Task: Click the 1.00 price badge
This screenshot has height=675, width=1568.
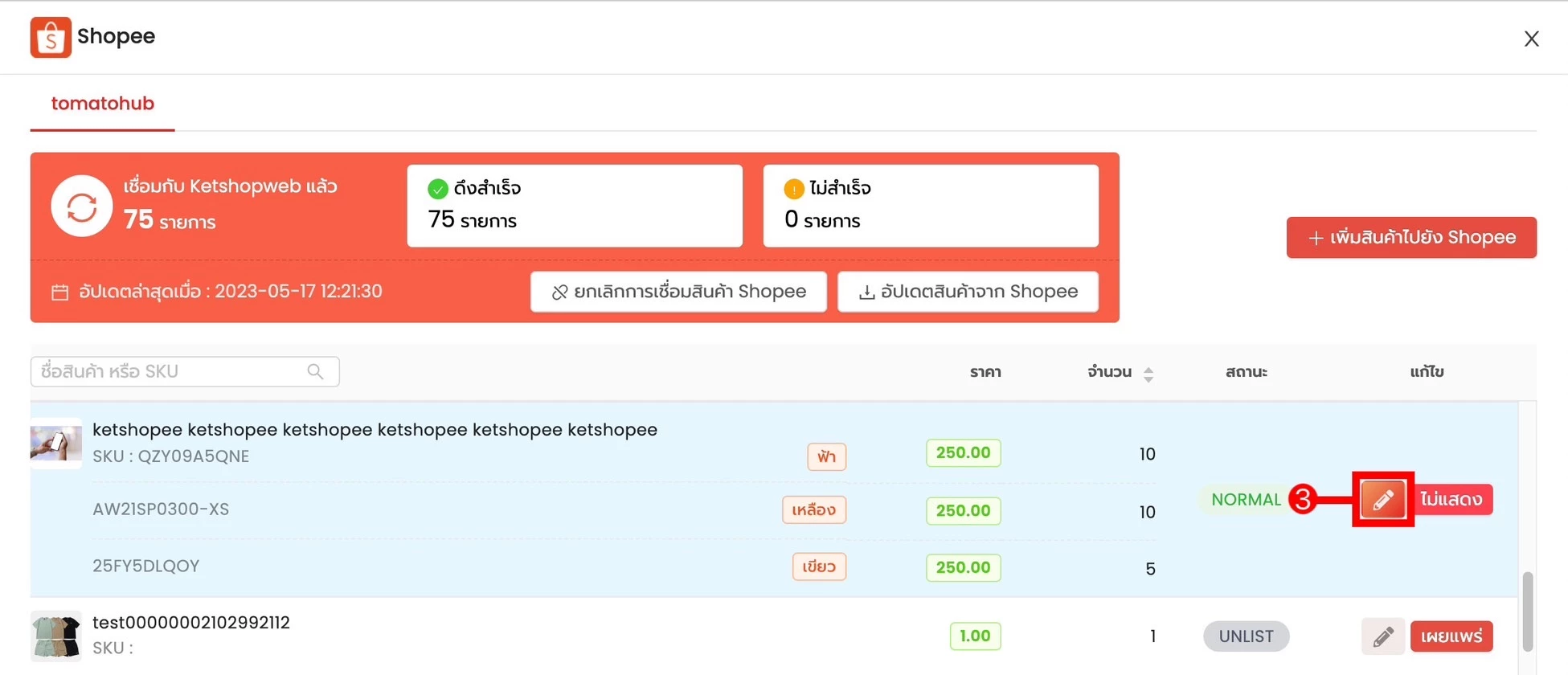Action: click(975, 636)
